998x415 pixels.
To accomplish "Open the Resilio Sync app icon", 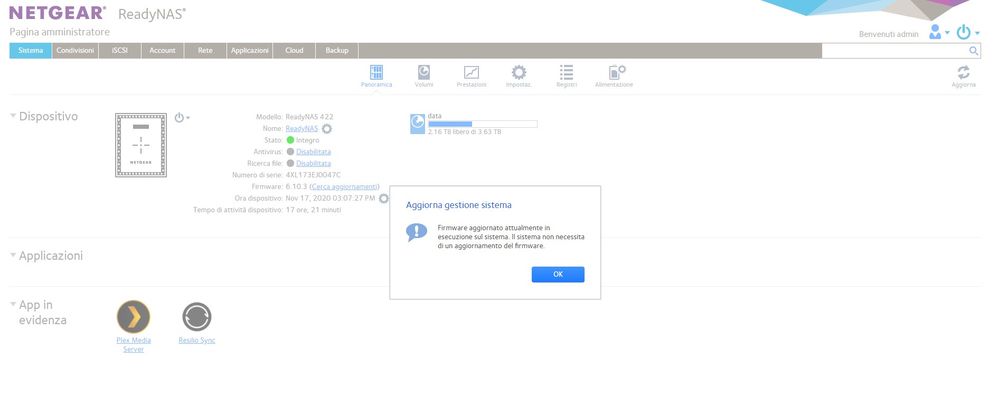I will [x=197, y=317].
